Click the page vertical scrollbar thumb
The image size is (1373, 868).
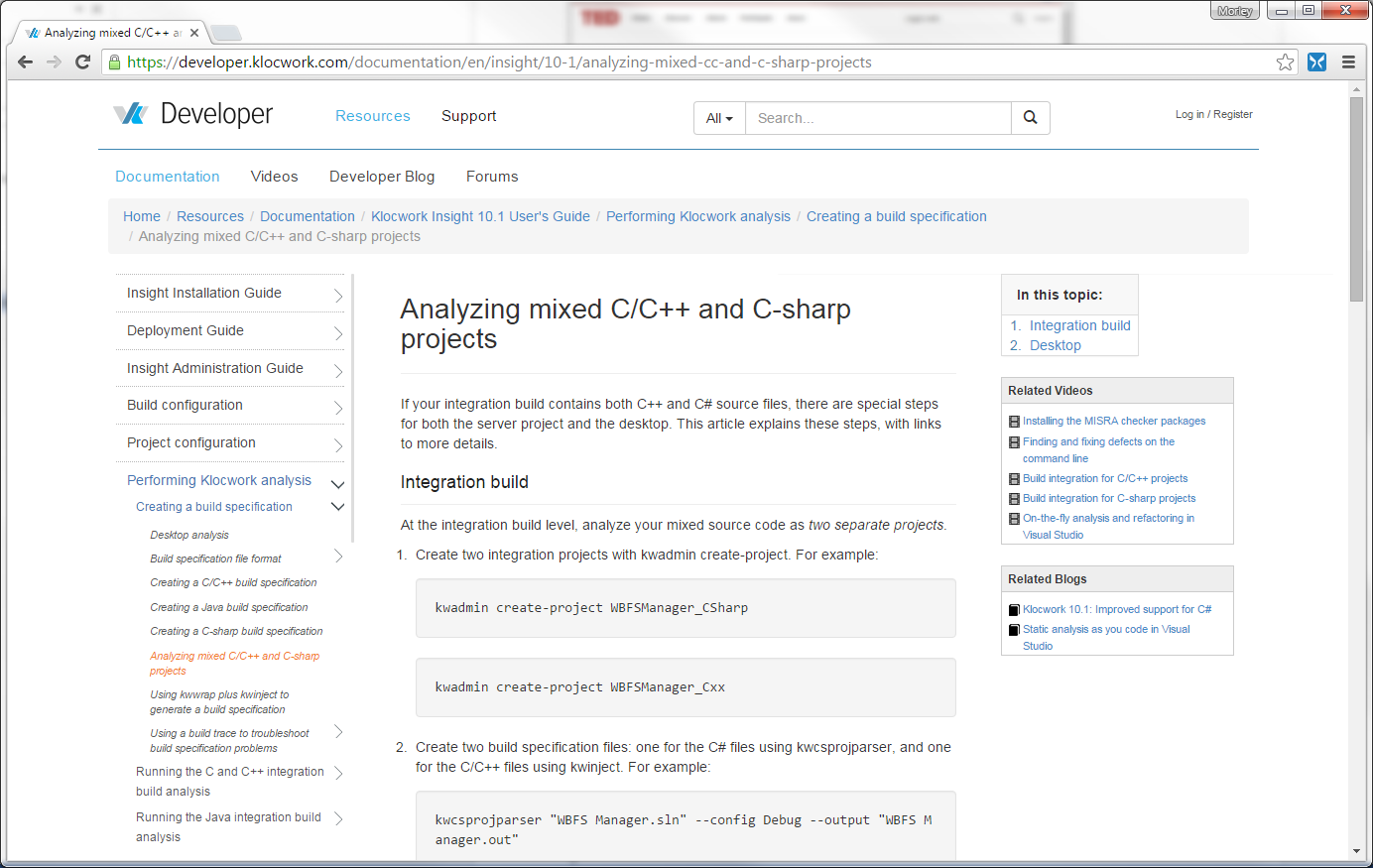pyautogui.click(x=1356, y=198)
